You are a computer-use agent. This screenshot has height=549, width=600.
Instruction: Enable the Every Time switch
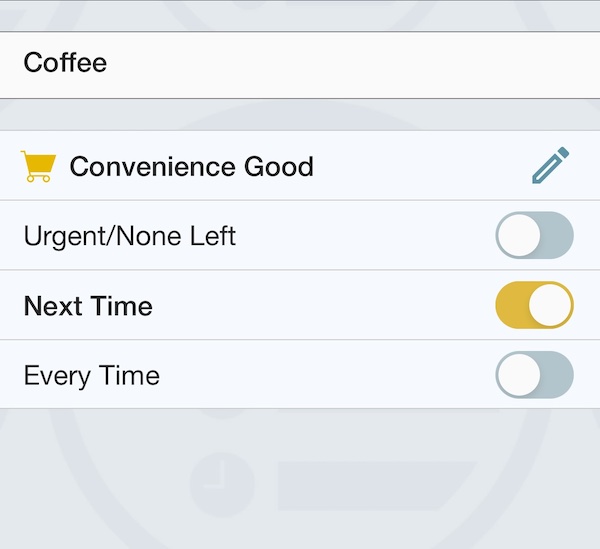[x=534, y=375]
